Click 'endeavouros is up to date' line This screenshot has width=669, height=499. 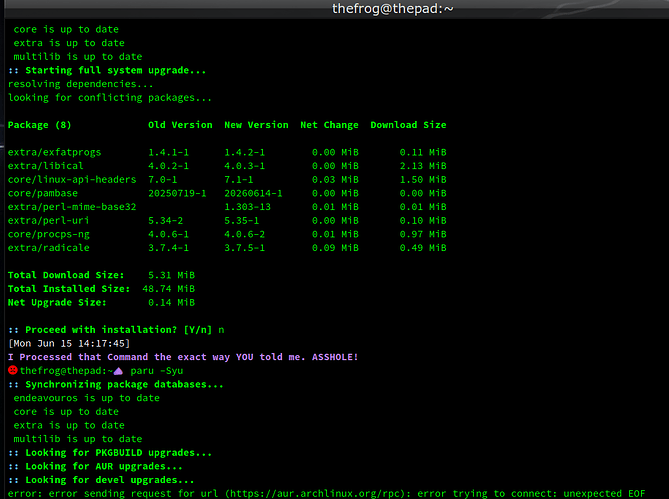[87, 398]
